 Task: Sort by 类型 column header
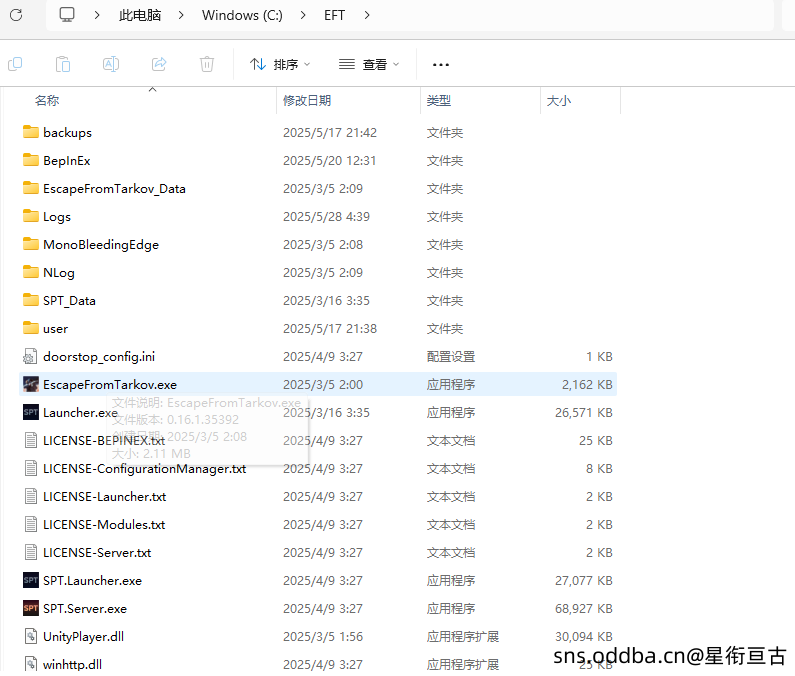coord(439,100)
